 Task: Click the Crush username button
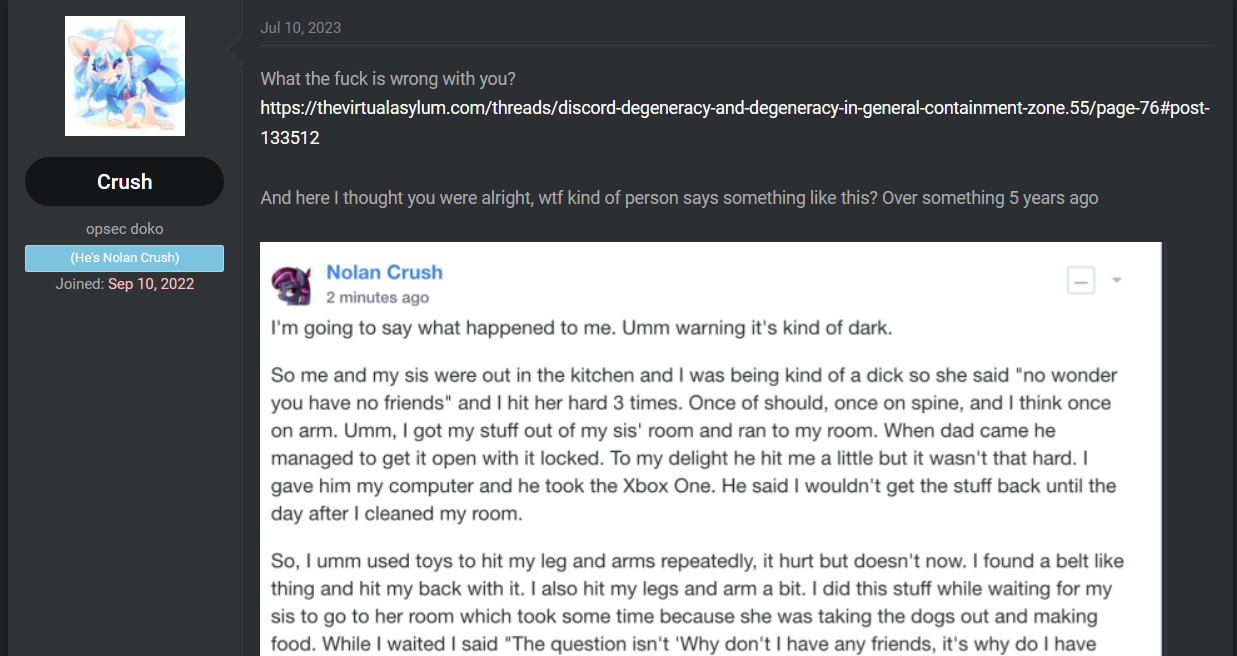click(x=125, y=181)
